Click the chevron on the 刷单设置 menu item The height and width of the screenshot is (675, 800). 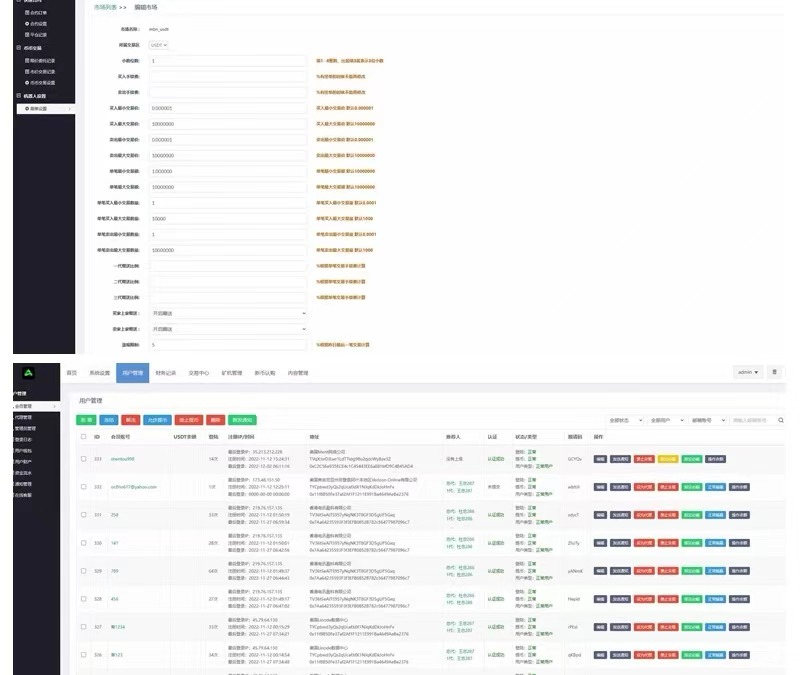click(69, 109)
